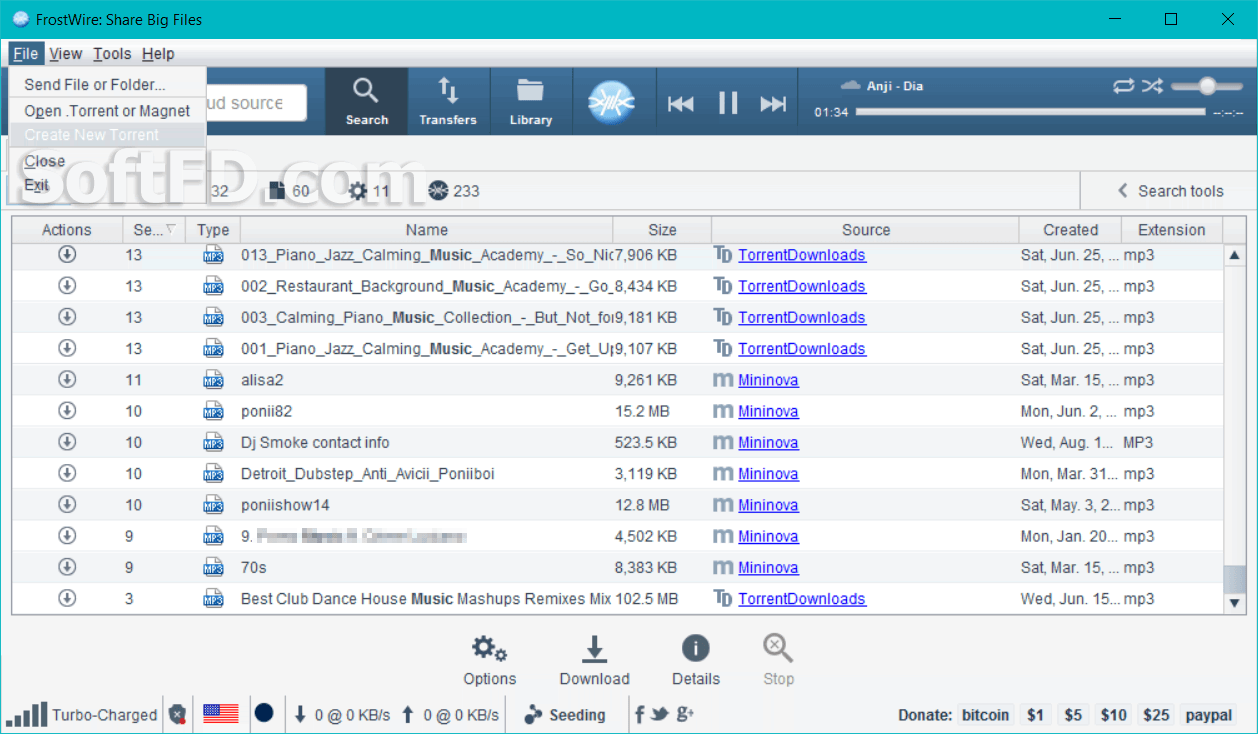
Task: Click the results scrollbar down arrow
Action: pos(1235,603)
